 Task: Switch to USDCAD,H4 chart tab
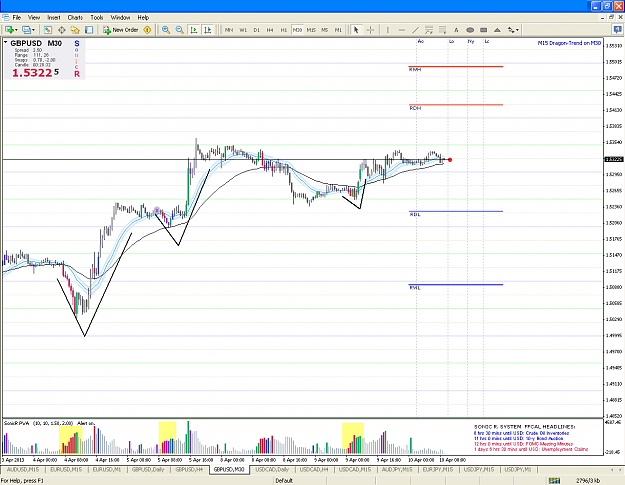[x=314, y=470]
